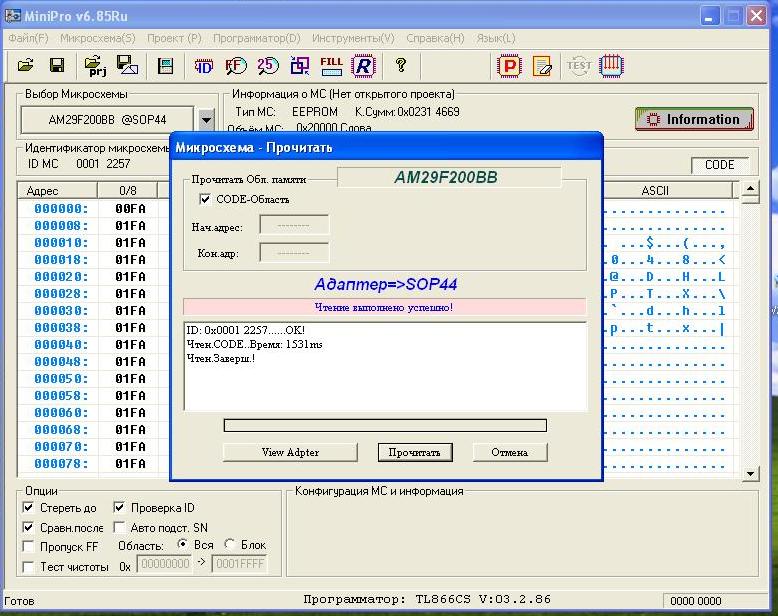This screenshot has height=616, width=778.
Task: Click address row 000040:
Action: (61, 345)
